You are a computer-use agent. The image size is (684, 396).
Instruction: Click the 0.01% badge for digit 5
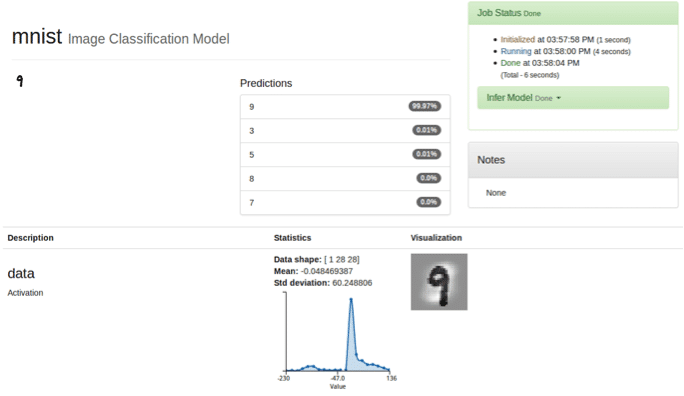(x=427, y=154)
